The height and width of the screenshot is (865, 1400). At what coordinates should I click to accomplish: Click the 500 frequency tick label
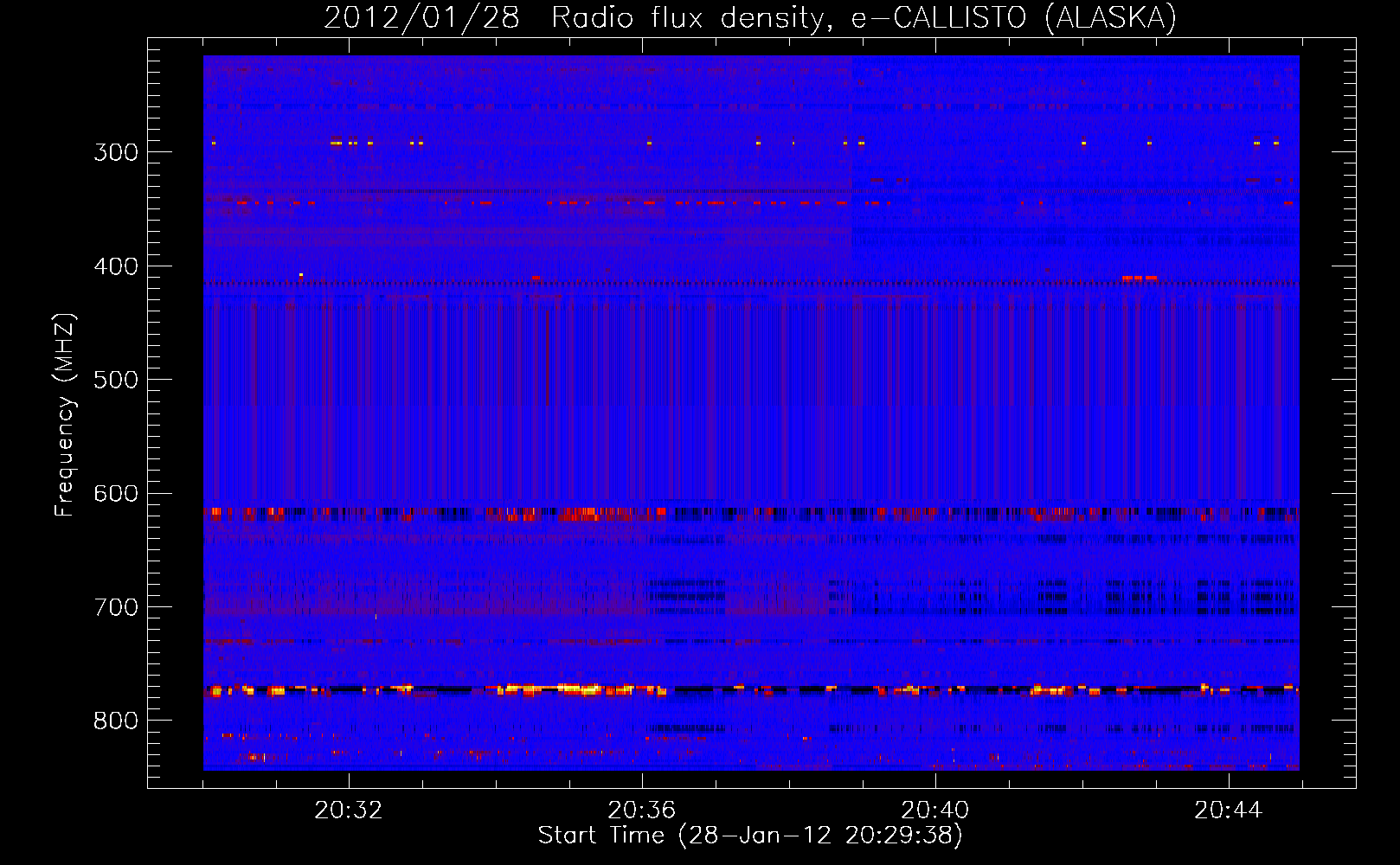coord(116,380)
